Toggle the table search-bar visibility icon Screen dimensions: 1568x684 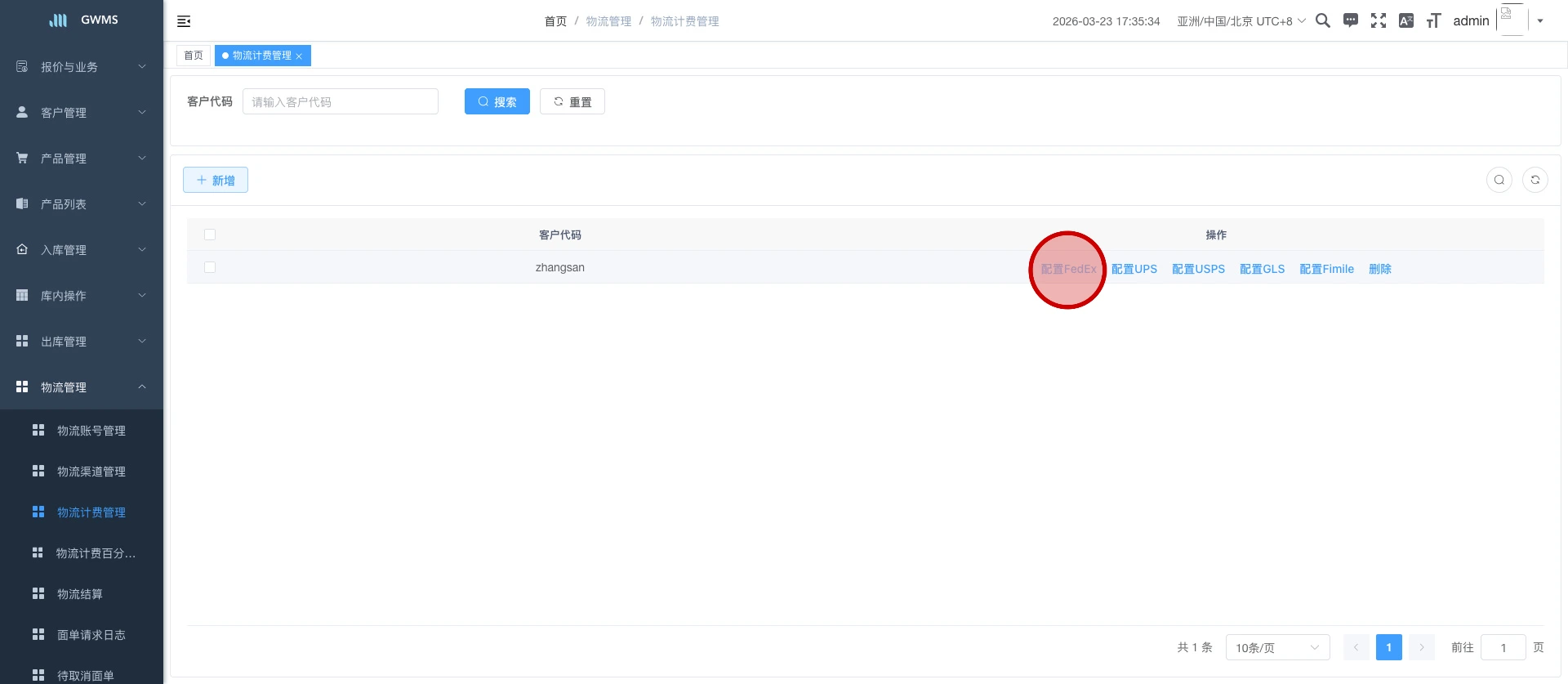pos(1499,180)
